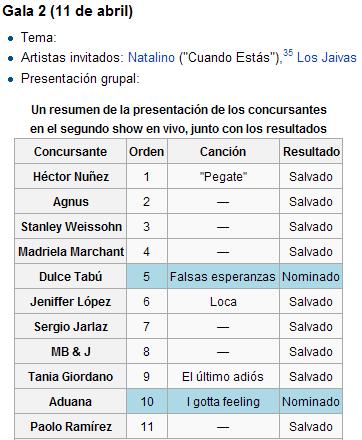Open the Los Jaivas link

(327, 57)
